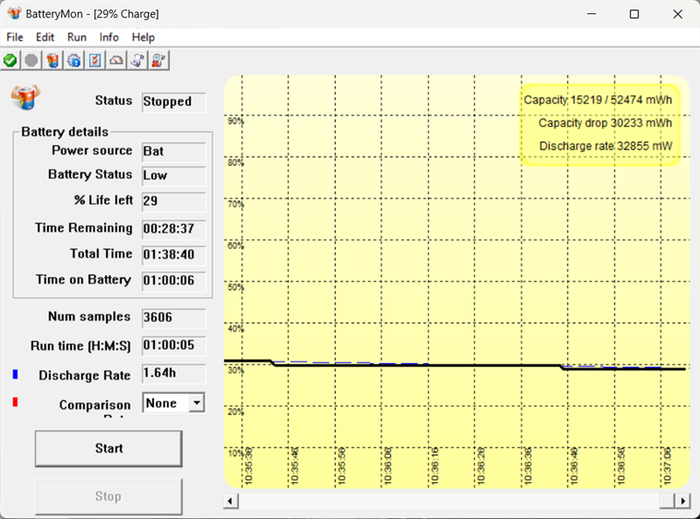This screenshot has height=519, width=700.
Task: Click the Run time value 01:00:05
Action: coord(174,345)
